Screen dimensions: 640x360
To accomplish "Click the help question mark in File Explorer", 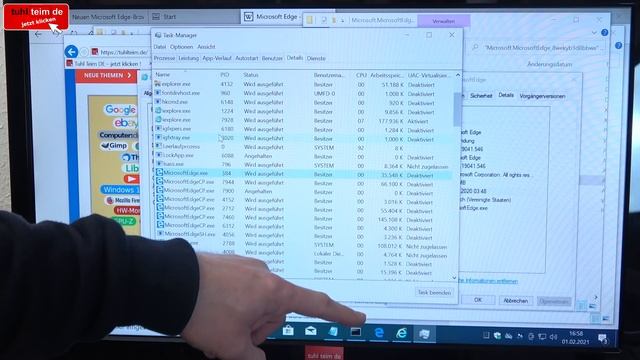I will (x=604, y=32).
